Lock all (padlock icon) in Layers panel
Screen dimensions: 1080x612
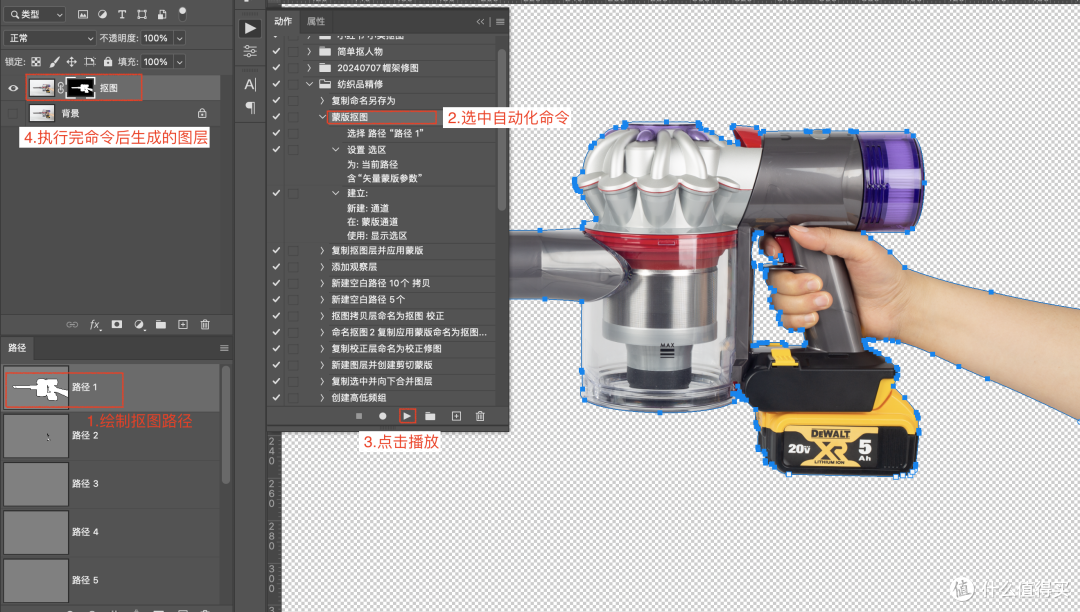tap(107, 62)
